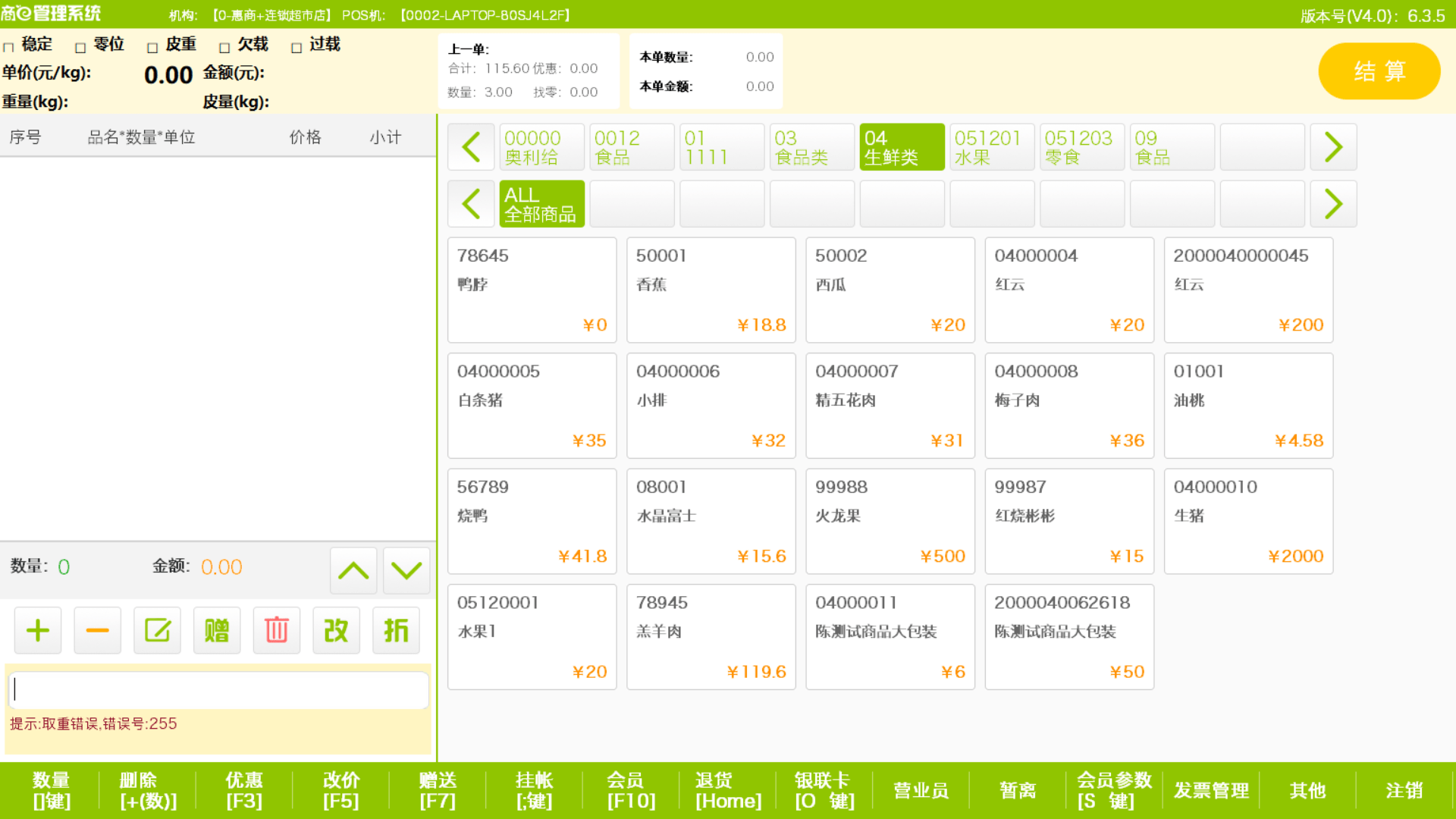Select the 051203 零食 category tab

coord(1082,147)
